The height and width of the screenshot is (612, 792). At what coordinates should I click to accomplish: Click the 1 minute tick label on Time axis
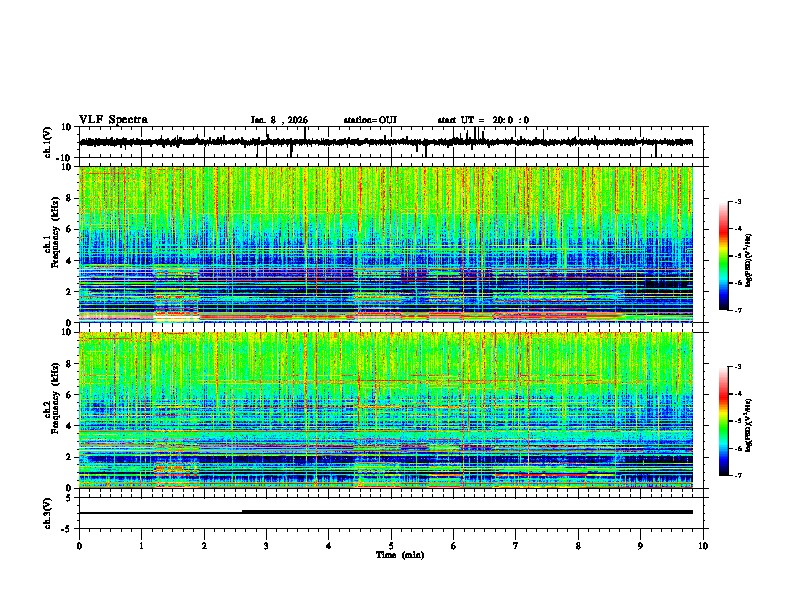pyautogui.click(x=141, y=546)
